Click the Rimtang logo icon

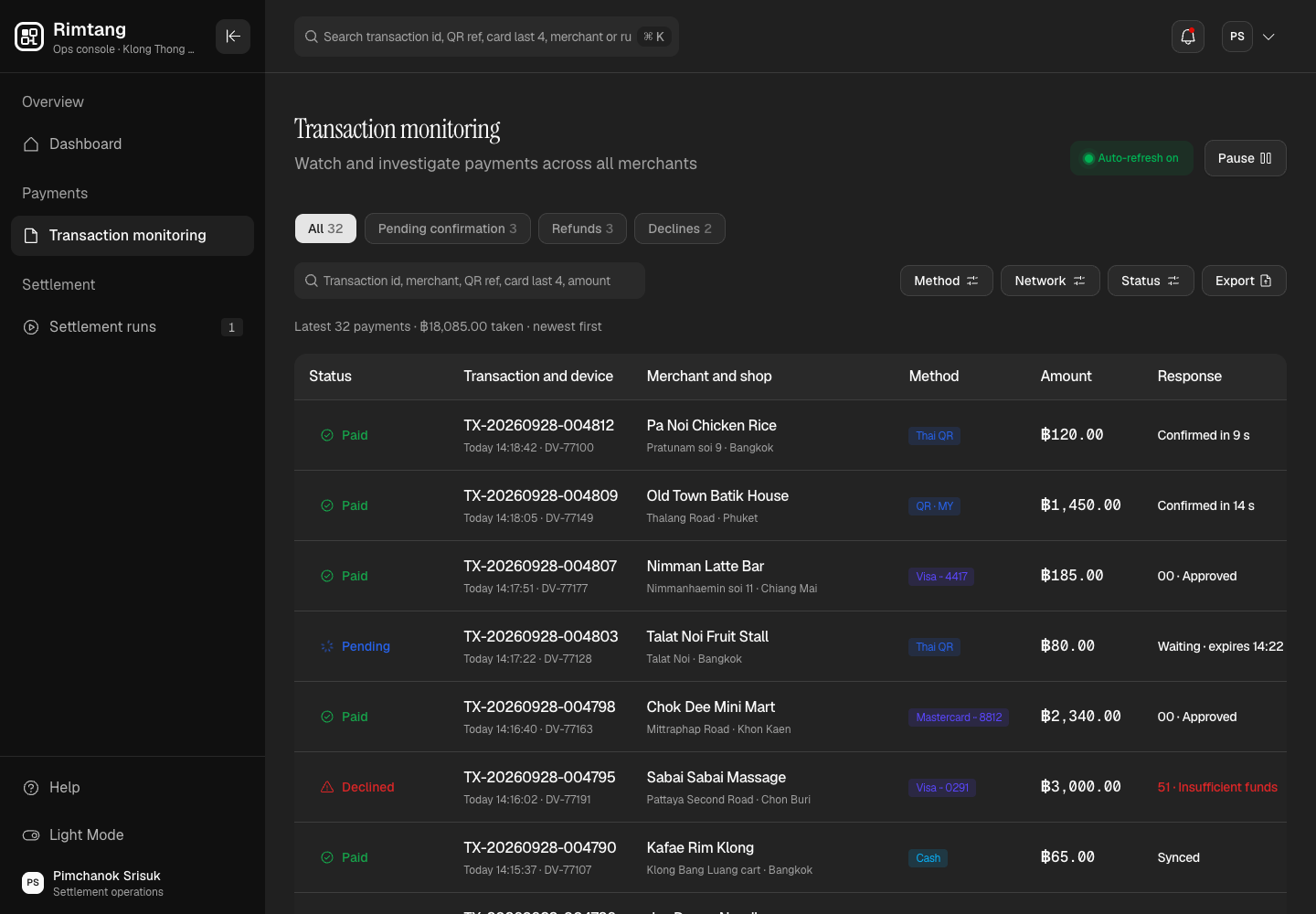(29, 37)
